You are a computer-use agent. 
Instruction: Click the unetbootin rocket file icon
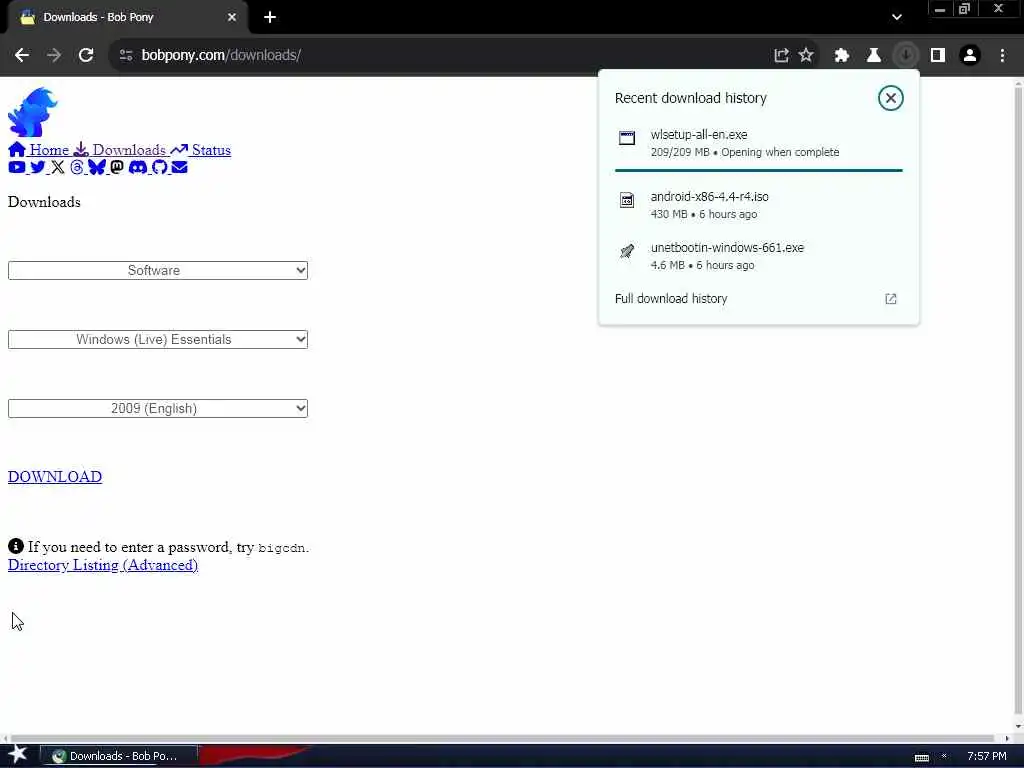point(627,251)
